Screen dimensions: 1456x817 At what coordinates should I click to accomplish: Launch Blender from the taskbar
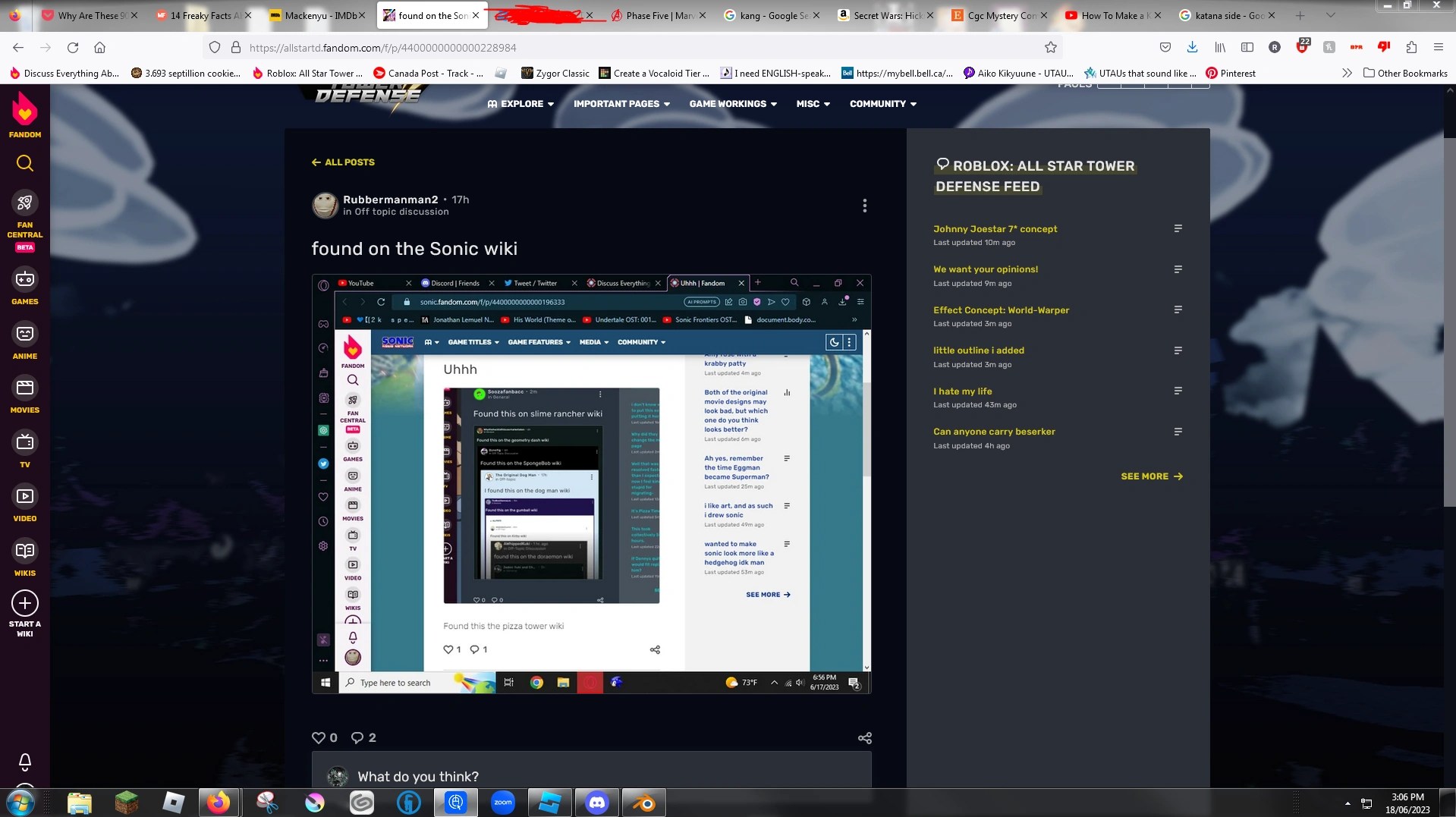pyautogui.click(x=643, y=803)
